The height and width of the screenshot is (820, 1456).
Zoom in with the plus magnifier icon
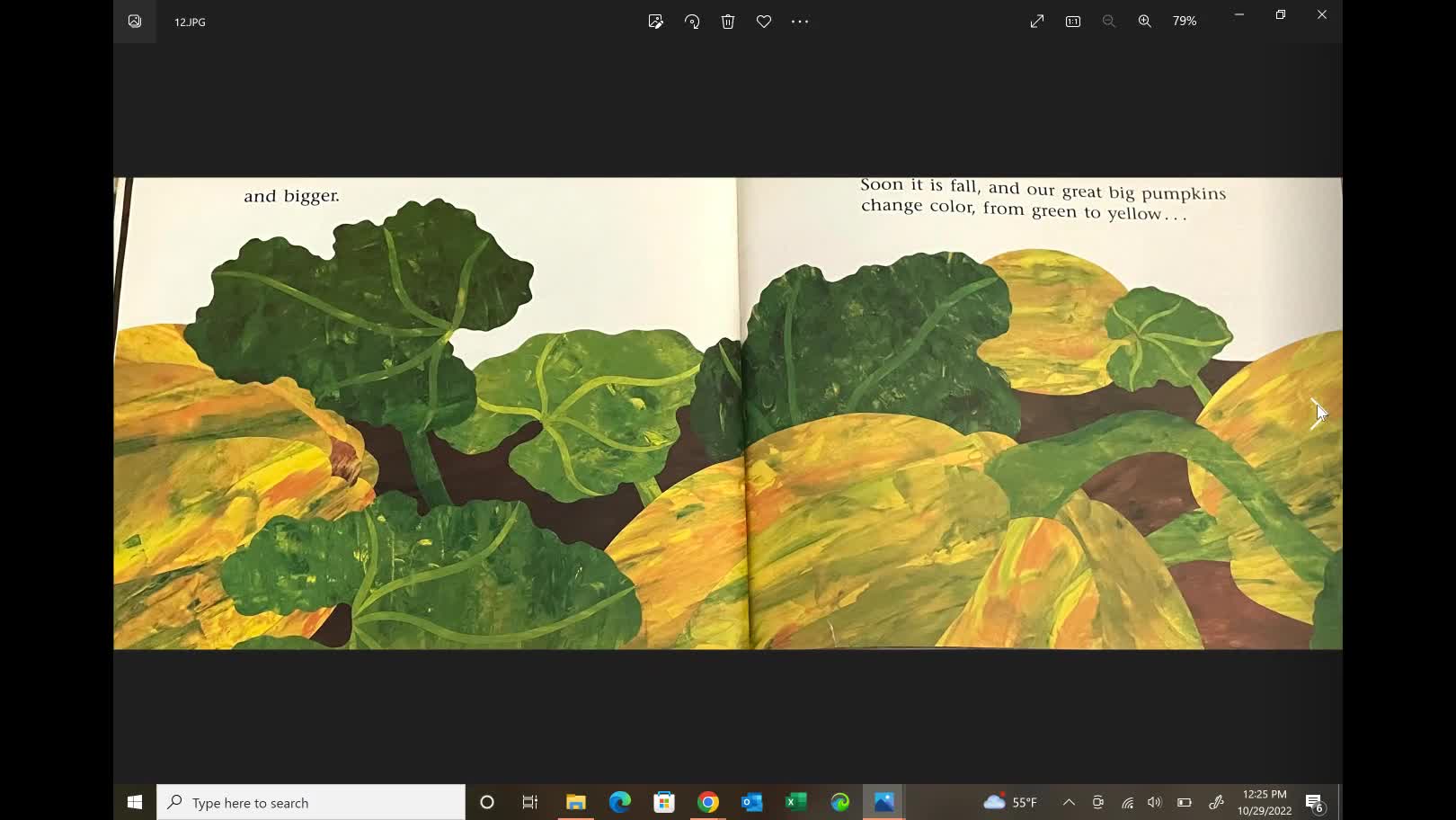tap(1145, 22)
